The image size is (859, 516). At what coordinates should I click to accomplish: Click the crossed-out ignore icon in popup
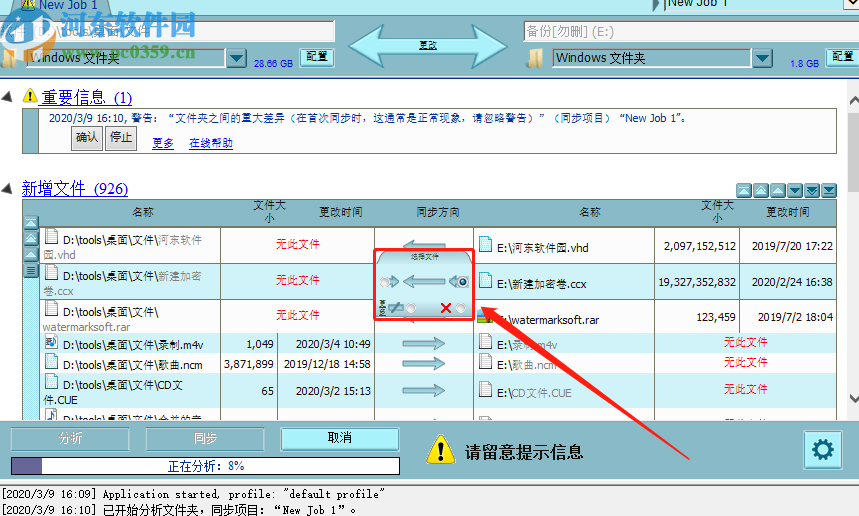pos(395,308)
